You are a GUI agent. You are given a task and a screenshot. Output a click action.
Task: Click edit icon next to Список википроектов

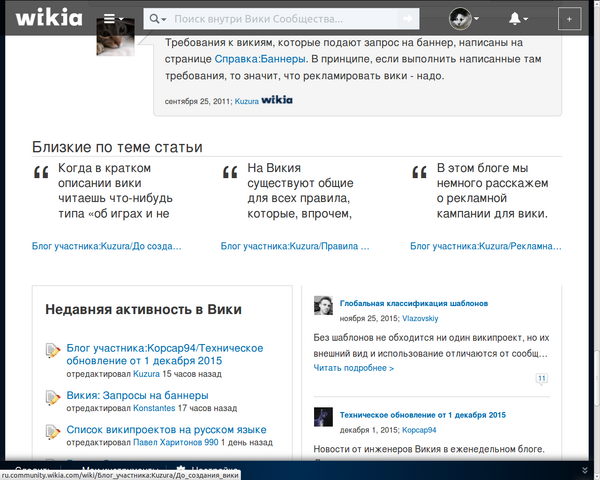pyautogui.click(x=53, y=432)
